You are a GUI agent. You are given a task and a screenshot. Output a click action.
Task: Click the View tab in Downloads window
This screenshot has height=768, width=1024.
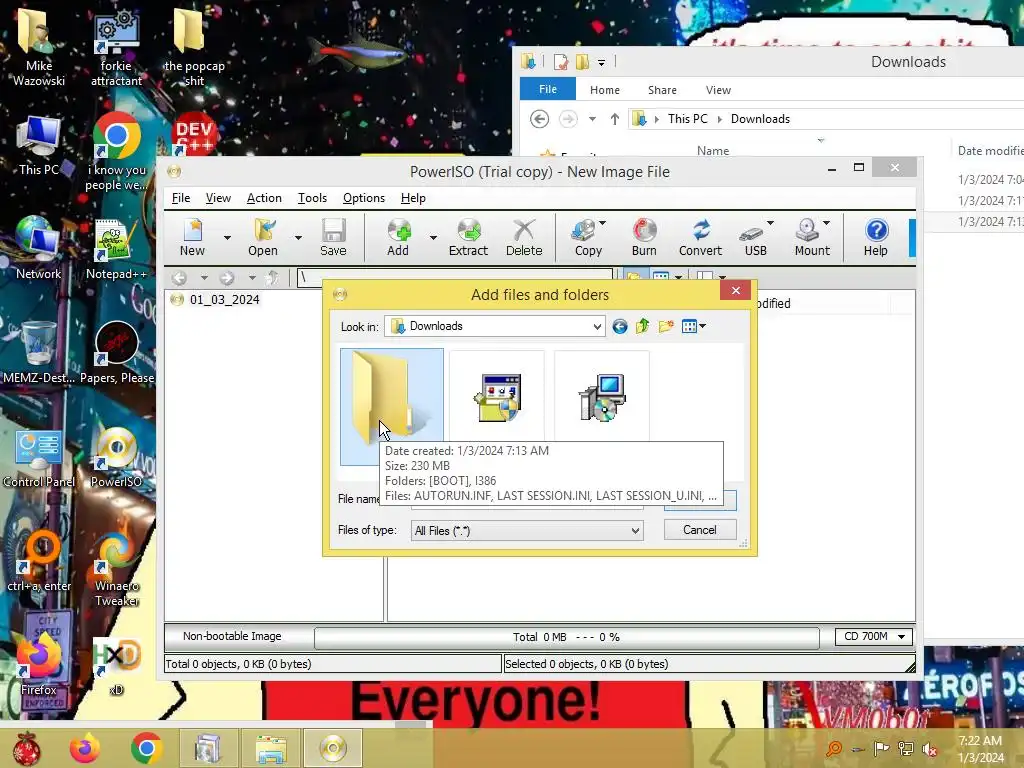(x=718, y=90)
